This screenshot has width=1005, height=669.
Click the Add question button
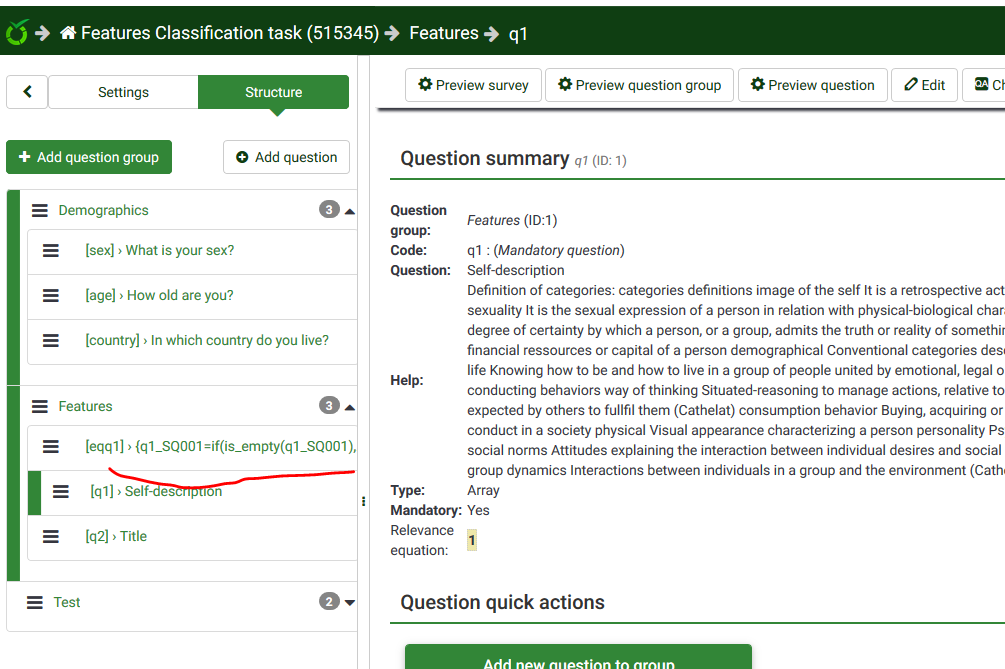click(286, 157)
